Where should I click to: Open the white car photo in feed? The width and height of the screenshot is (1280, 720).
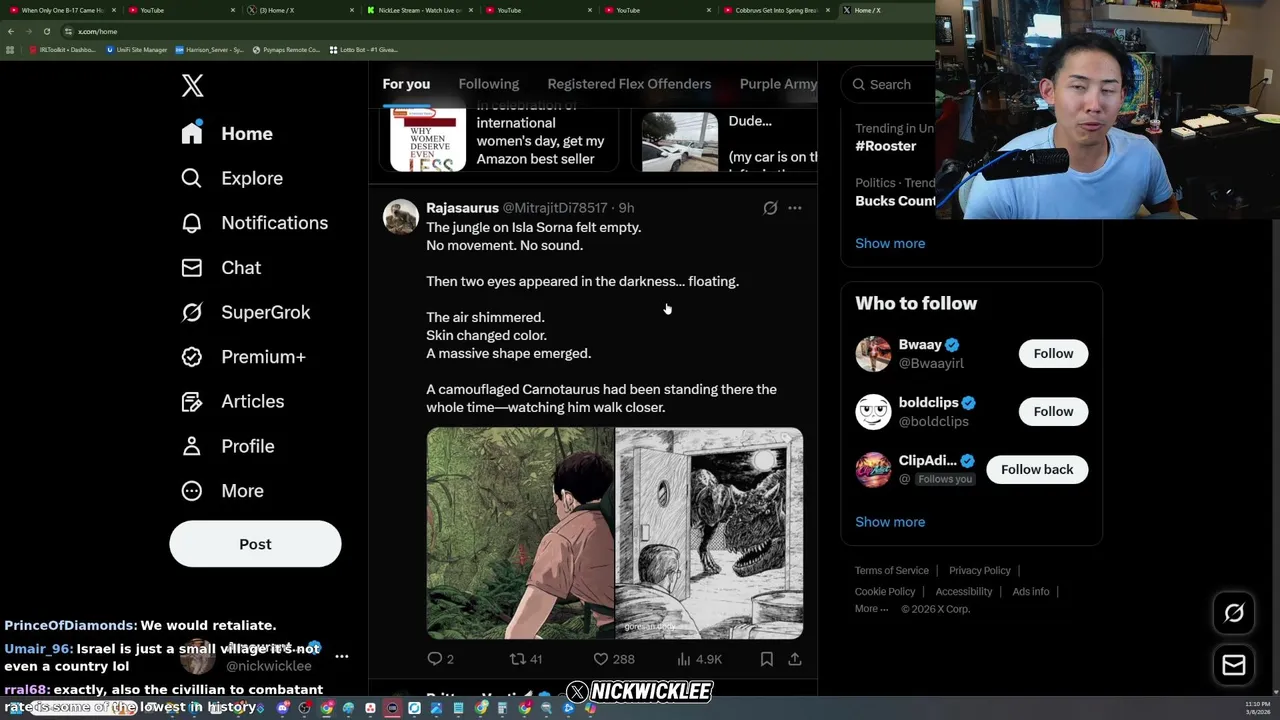[x=680, y=141]
